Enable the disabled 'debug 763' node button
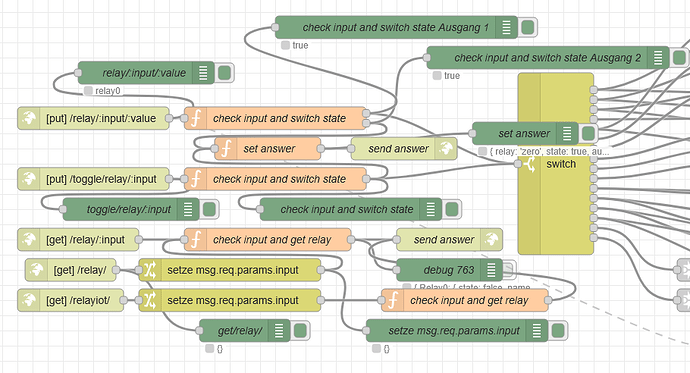 (509, 270)
